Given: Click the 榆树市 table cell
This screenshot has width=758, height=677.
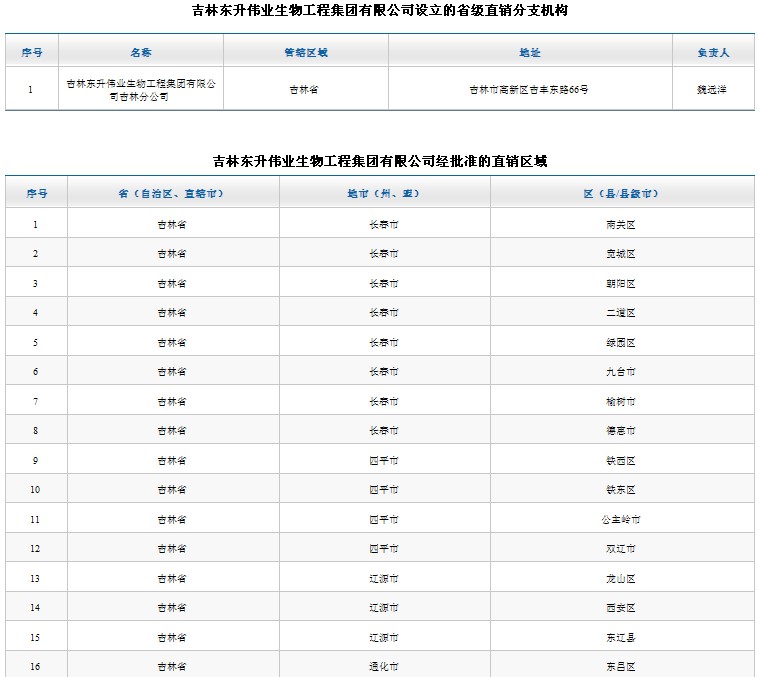Looking at the screenshot, I should click(621, 402).
